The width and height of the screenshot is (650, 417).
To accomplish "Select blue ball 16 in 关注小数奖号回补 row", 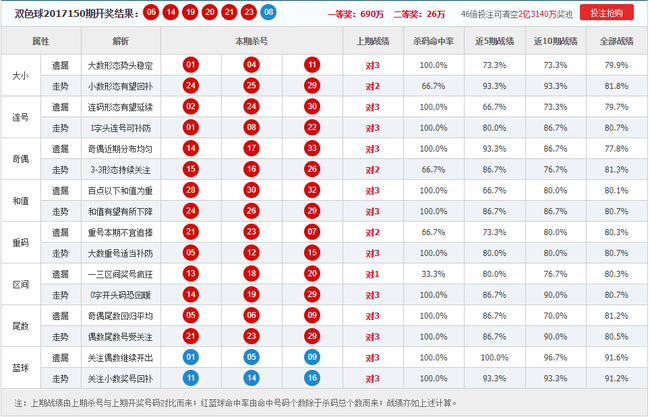I will (312, 378).
